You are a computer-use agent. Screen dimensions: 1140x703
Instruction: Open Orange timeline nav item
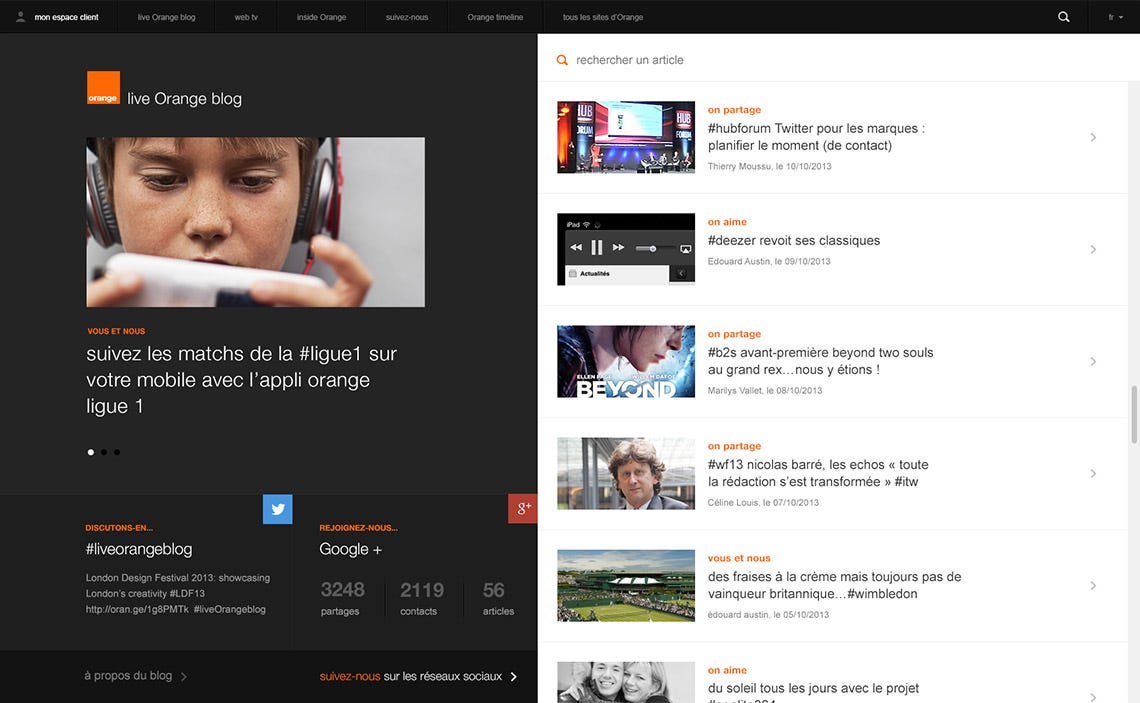pyautogui.click(x=495, y=17)
